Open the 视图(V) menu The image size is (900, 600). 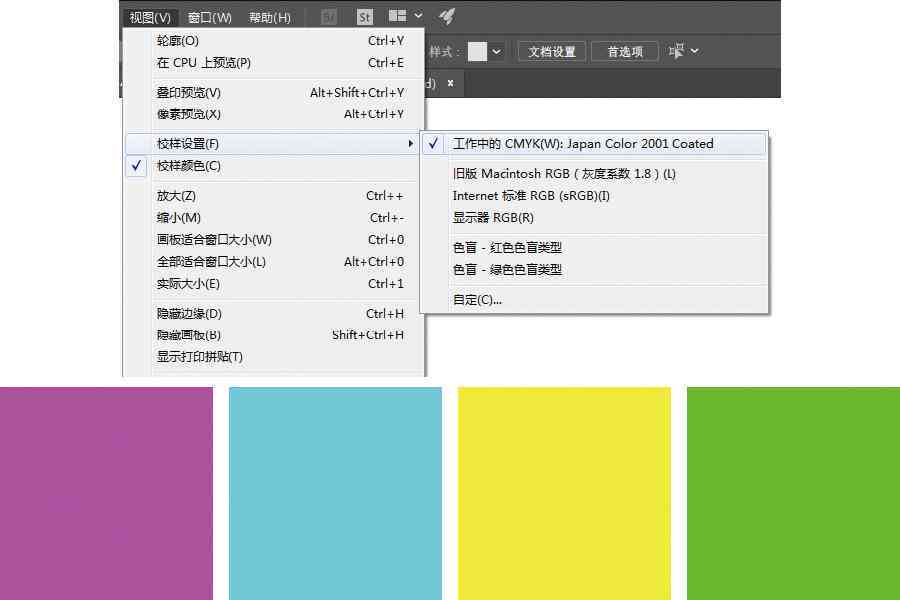point(150,18)
